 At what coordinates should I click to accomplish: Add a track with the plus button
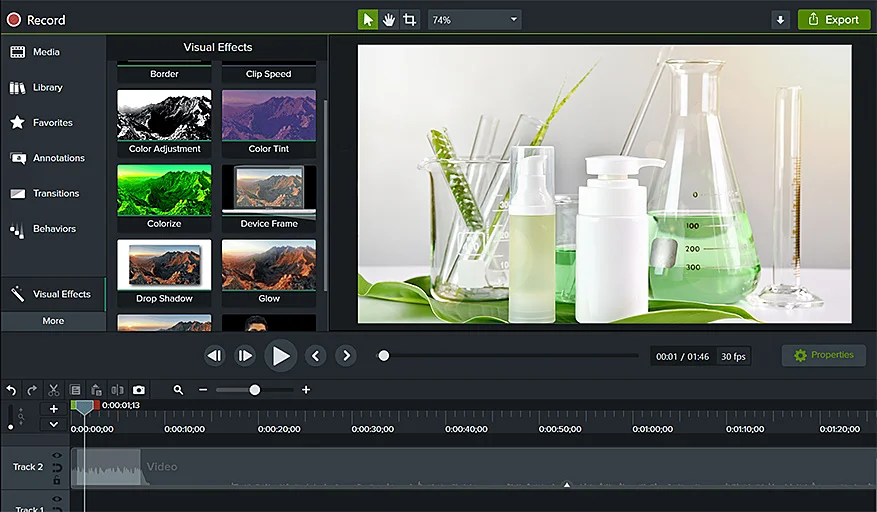pos(54,409)
